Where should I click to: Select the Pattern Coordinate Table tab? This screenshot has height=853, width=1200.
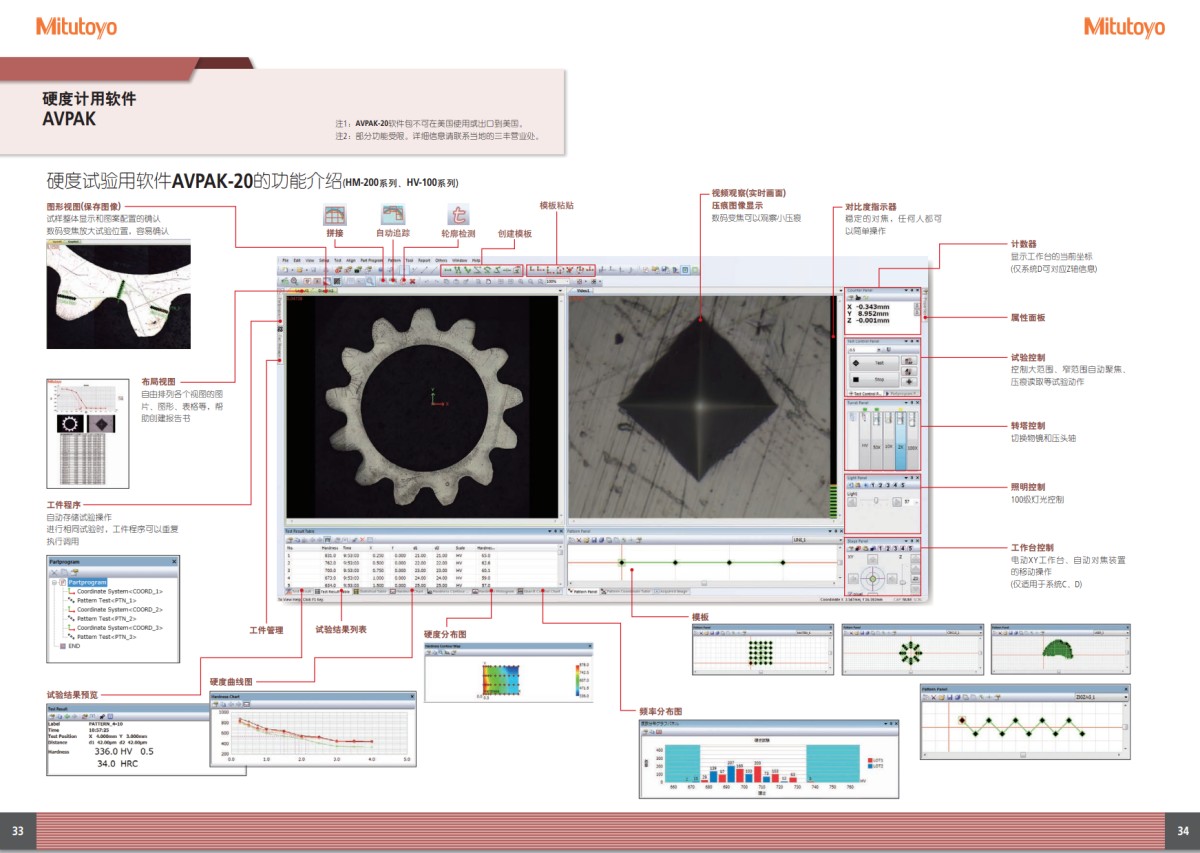[626, 591]
